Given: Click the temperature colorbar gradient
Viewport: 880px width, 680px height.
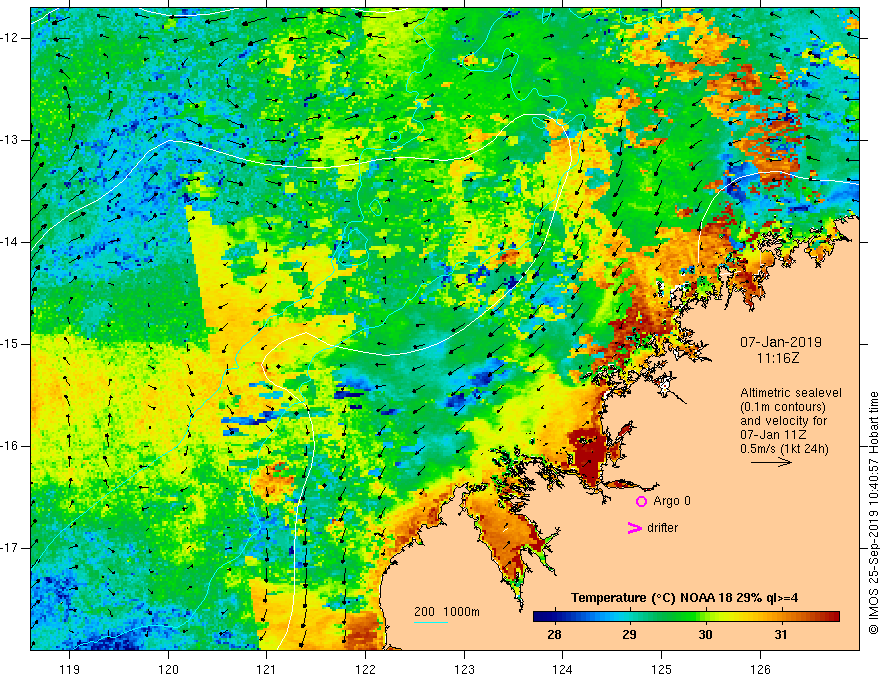Looking at the screenshot, I should [686, 617].
